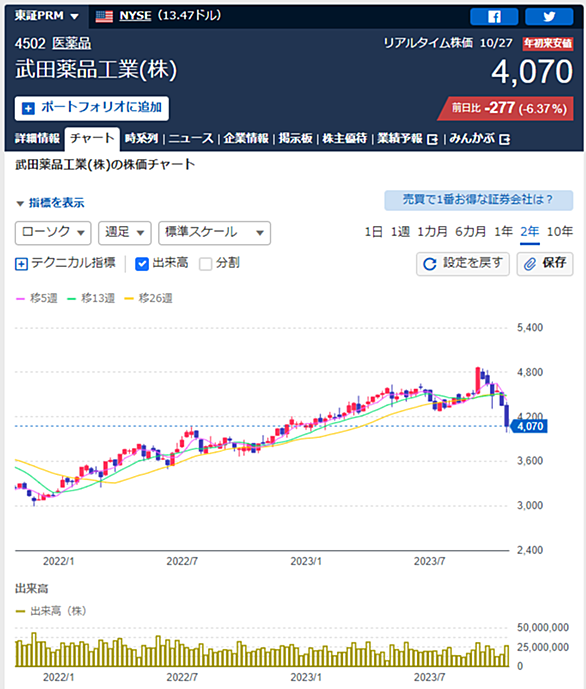
Task: Select the 1週 chart range
Action: pyautogui.click(x=400, y=232)
